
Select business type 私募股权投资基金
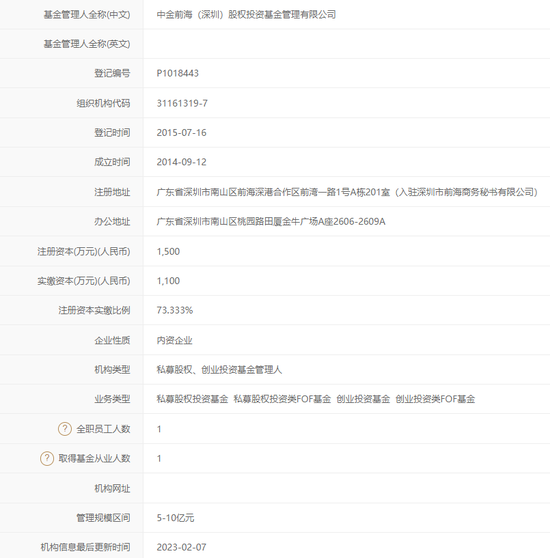point(192,399)
